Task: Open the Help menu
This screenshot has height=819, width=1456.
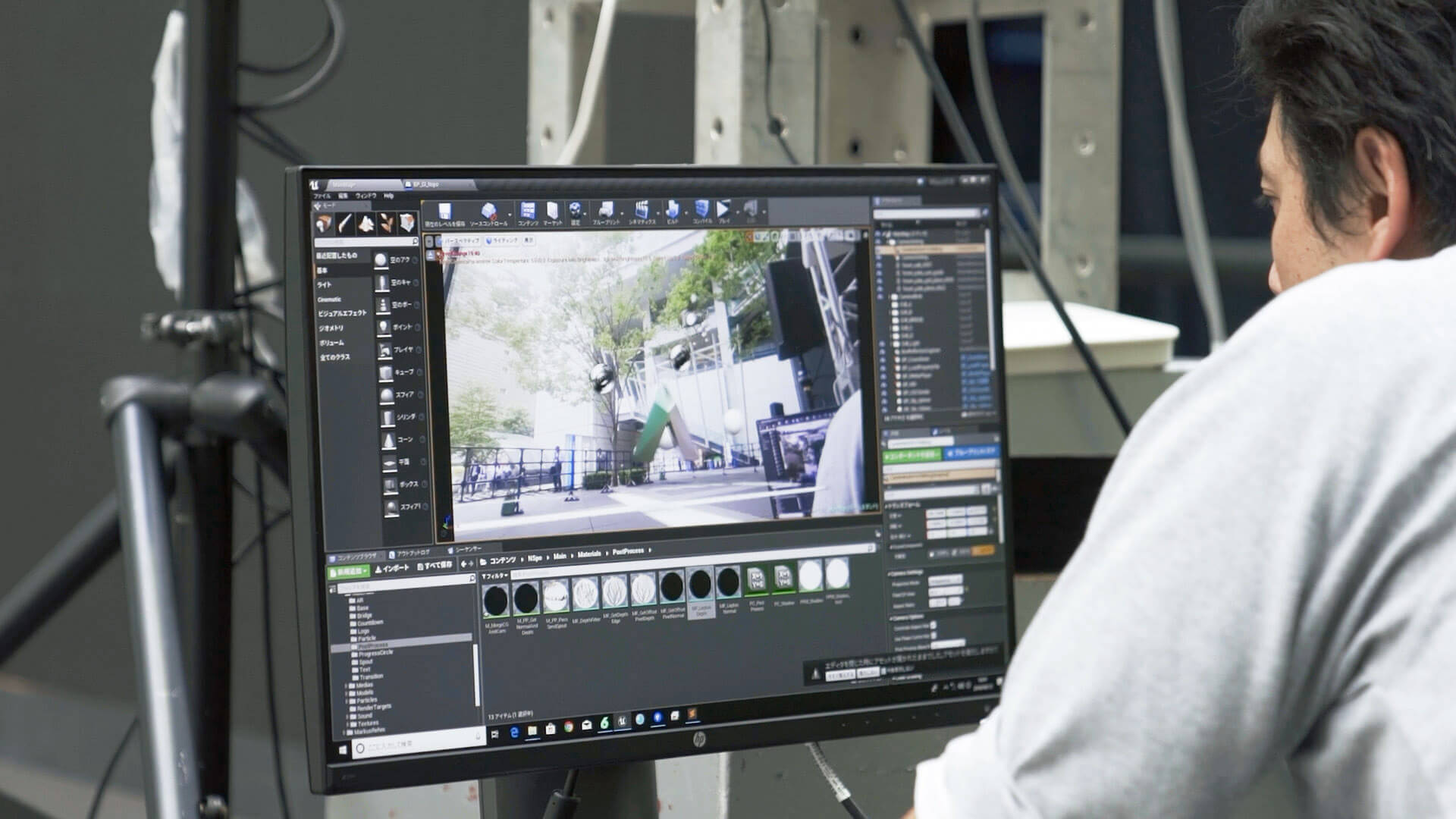Action: [x=388, y=196]
